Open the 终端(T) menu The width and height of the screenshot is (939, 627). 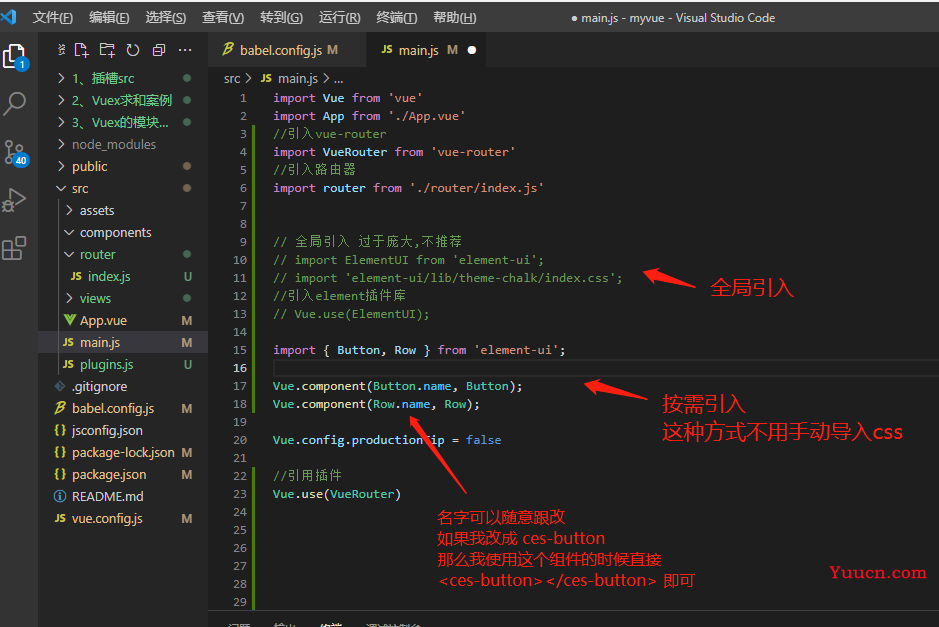(x=396, y=17)
